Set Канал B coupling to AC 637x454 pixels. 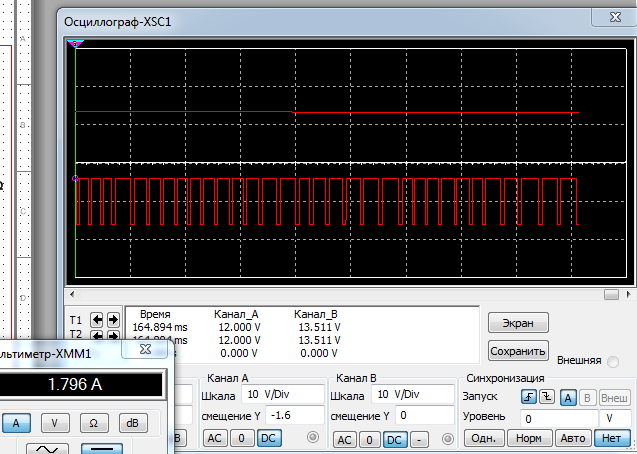tap(344, 440)
